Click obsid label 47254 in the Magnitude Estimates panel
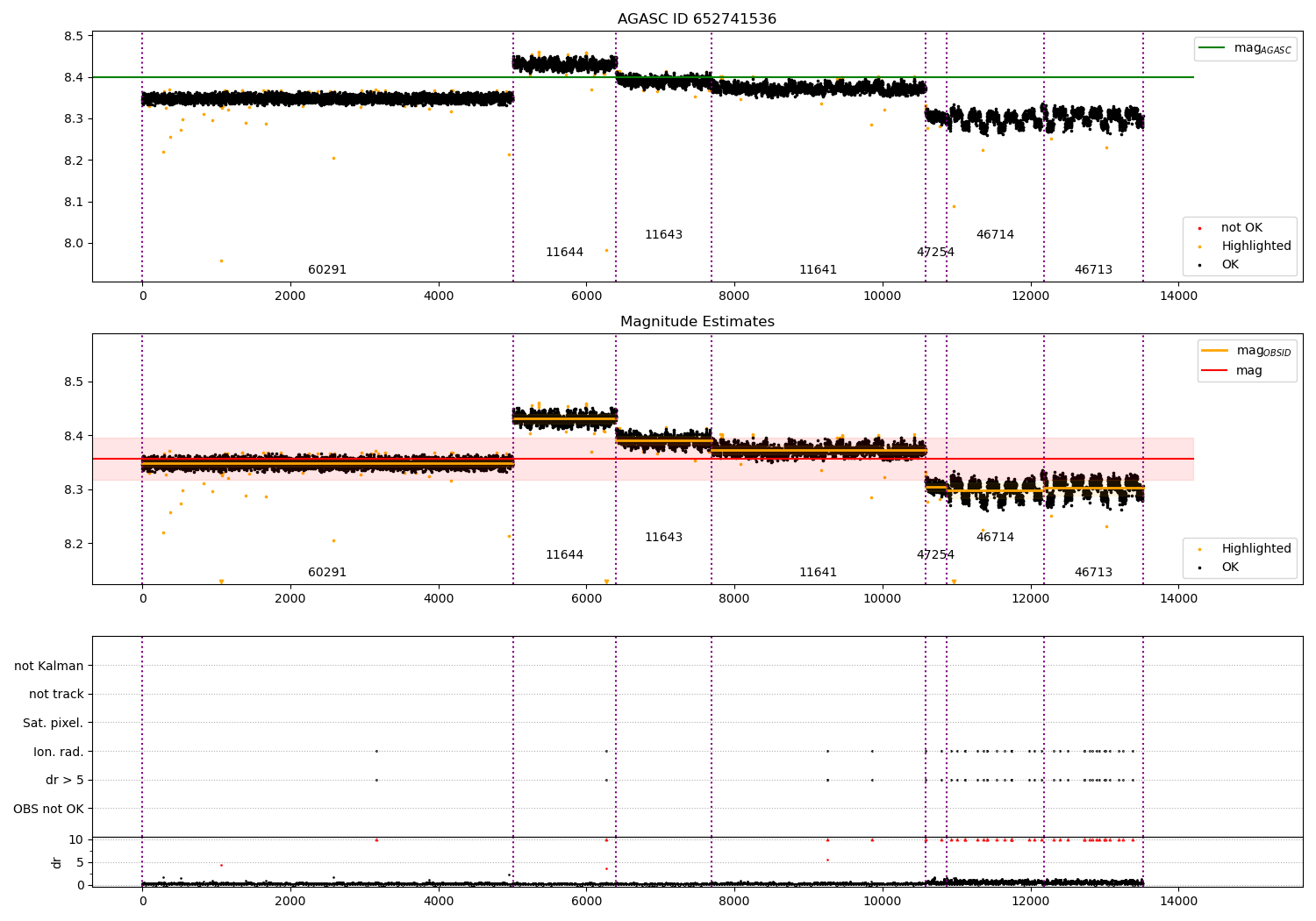The width and height of the screenshot is (1316, 921). point(935,555)
